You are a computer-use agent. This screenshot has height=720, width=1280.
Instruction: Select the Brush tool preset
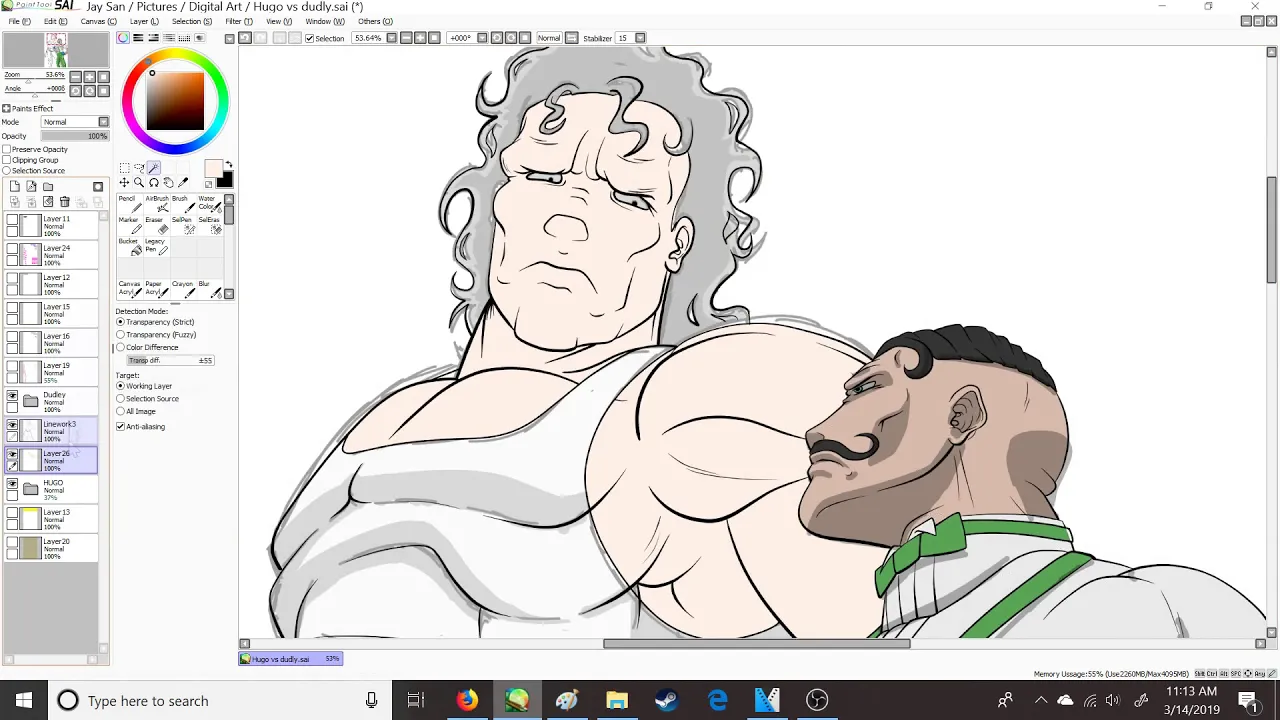pos(182,204)
